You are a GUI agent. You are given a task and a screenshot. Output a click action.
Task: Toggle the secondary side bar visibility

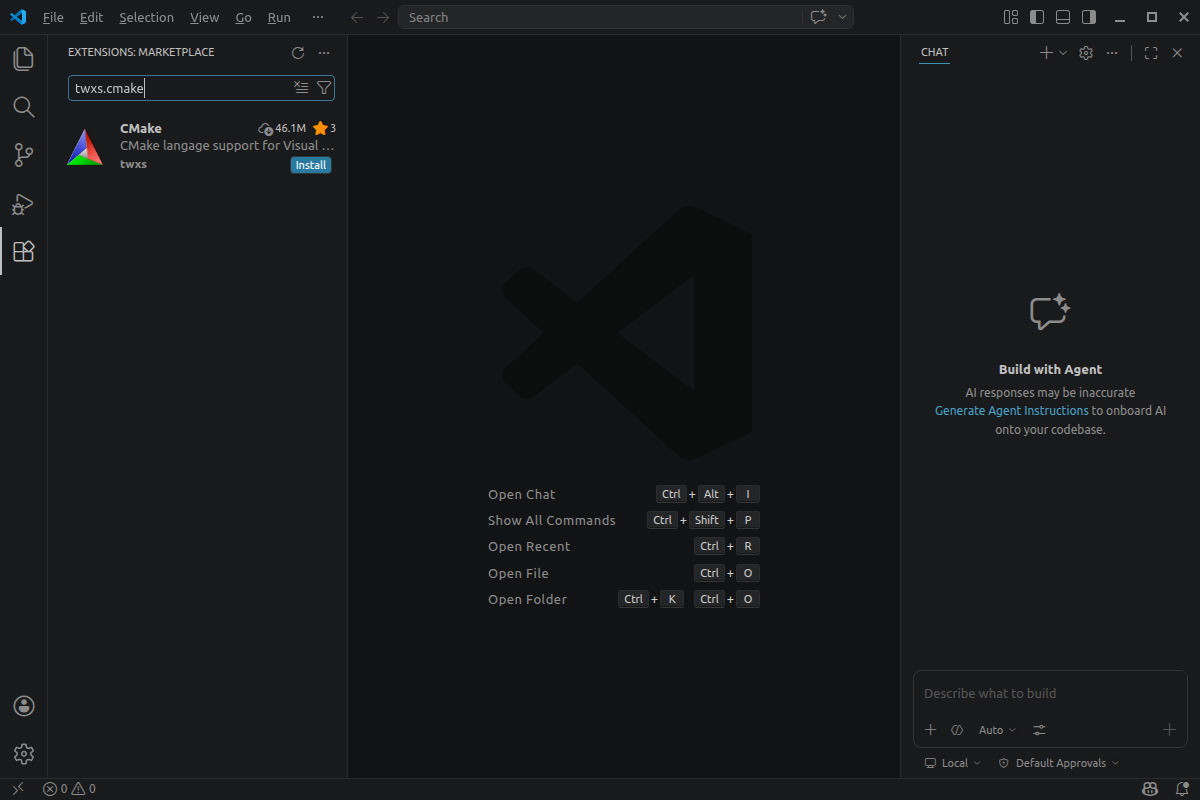[x=1089, y=17]
